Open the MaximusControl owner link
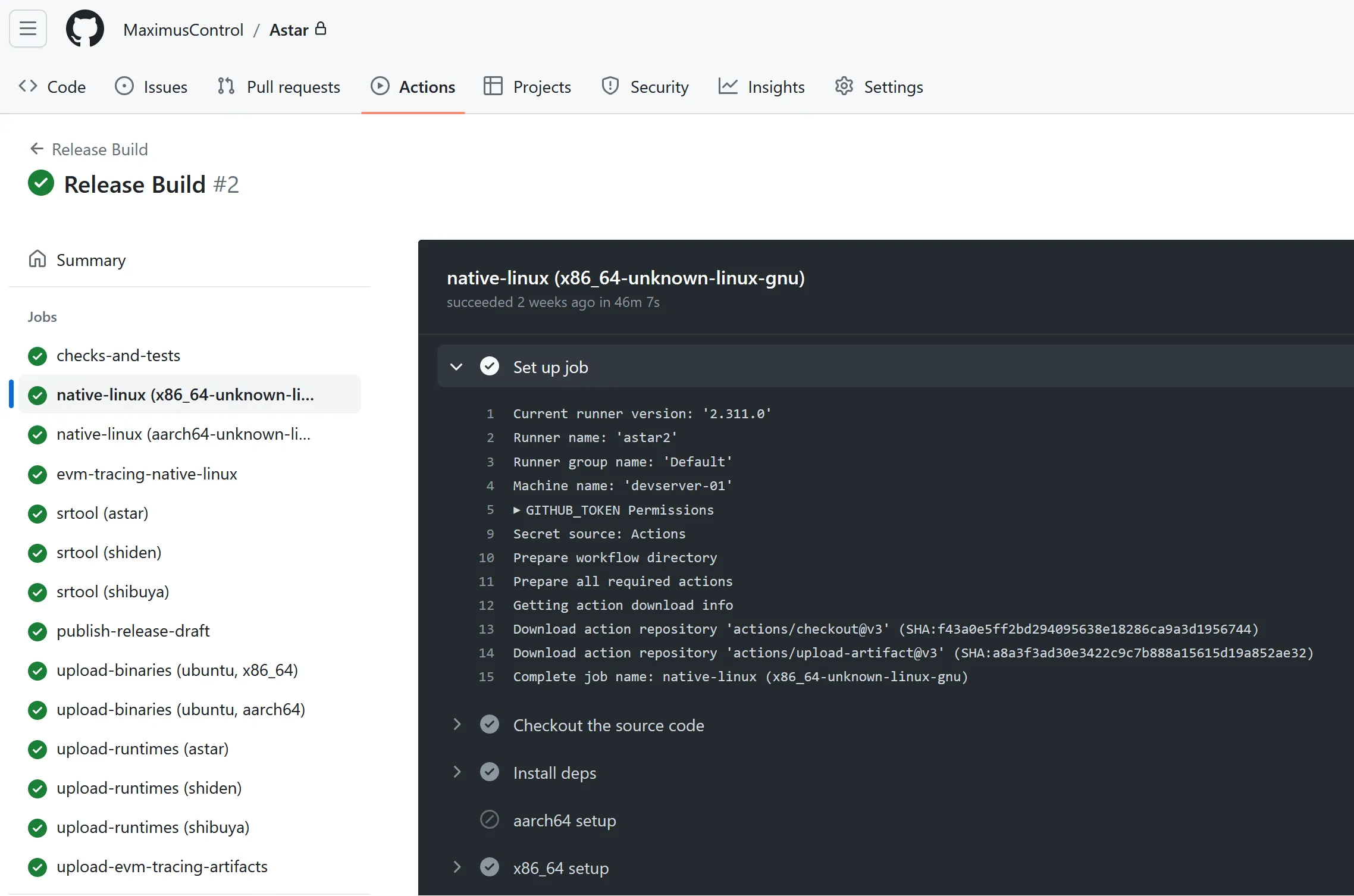 coord(183,30)
